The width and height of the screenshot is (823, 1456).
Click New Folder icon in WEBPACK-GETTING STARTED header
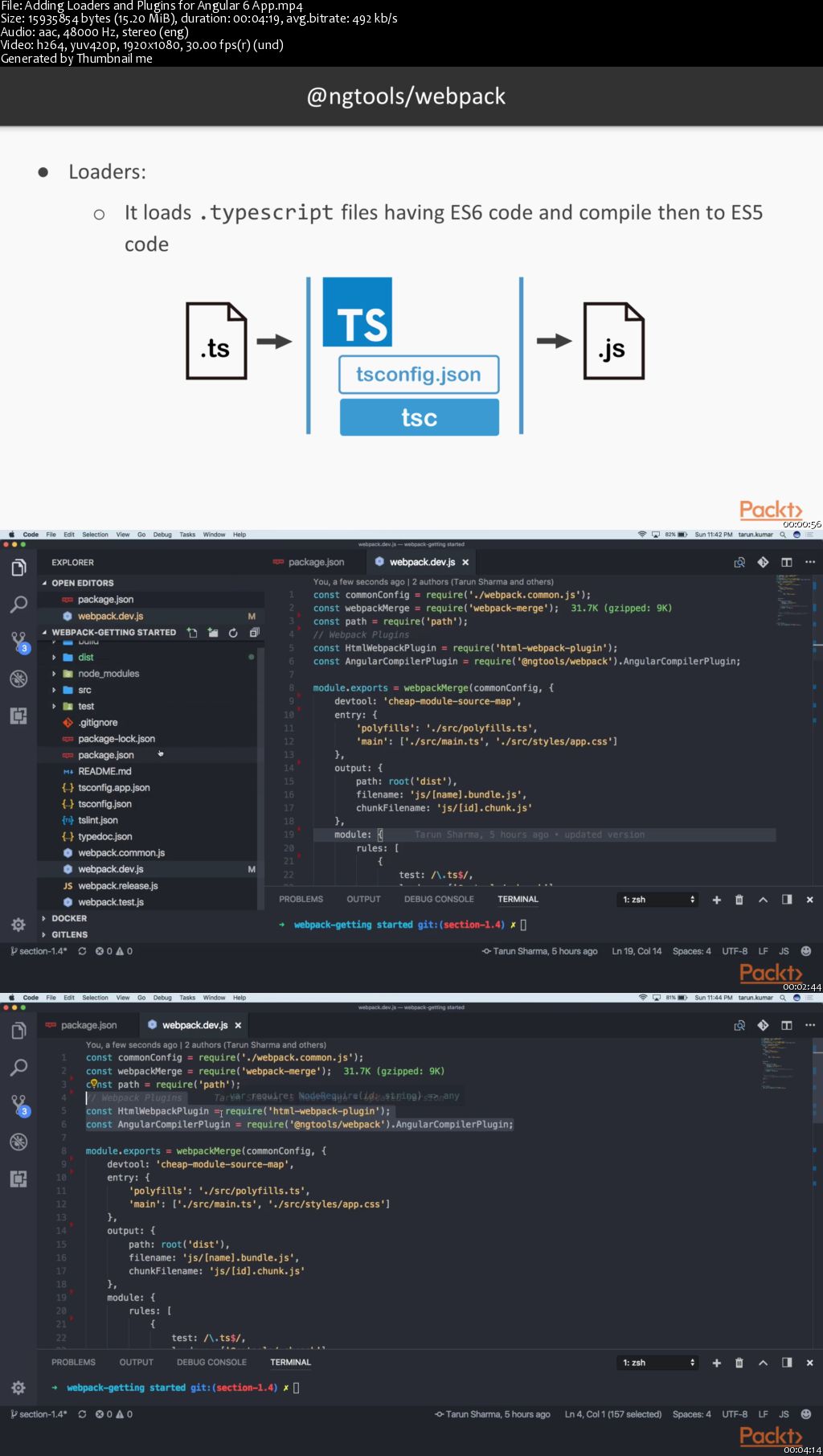[213, 633]
